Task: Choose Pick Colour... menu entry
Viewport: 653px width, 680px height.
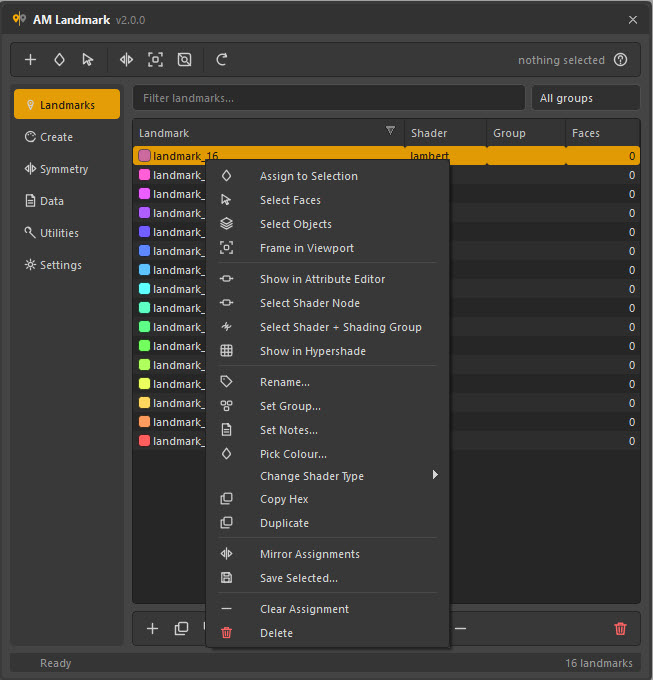Action: coord(328,454)
